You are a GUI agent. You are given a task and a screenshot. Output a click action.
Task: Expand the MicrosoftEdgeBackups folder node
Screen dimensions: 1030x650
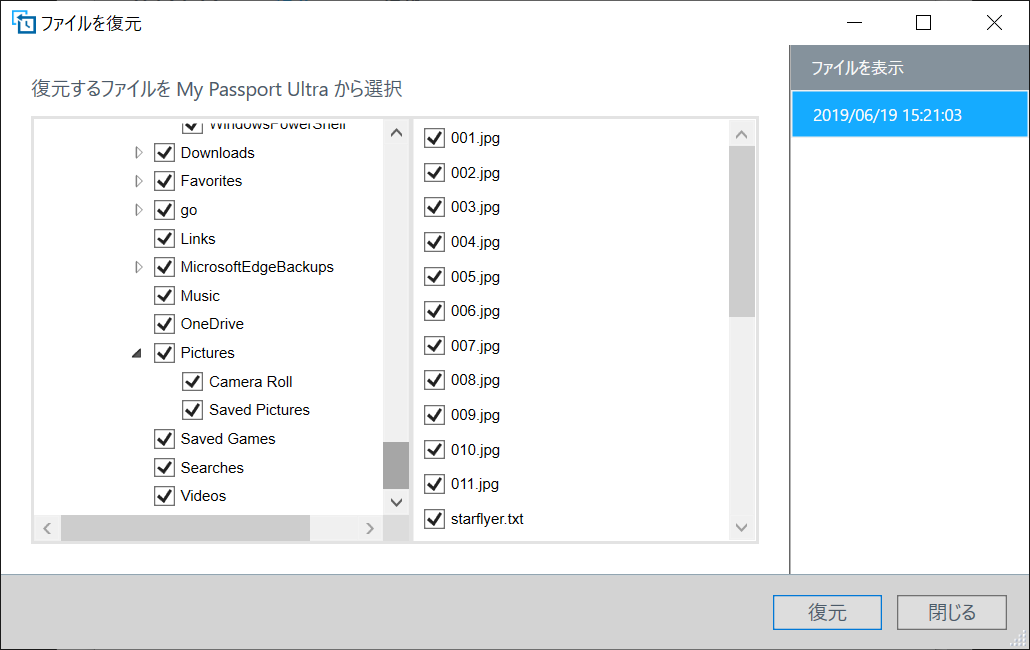[x=139, y=267]
